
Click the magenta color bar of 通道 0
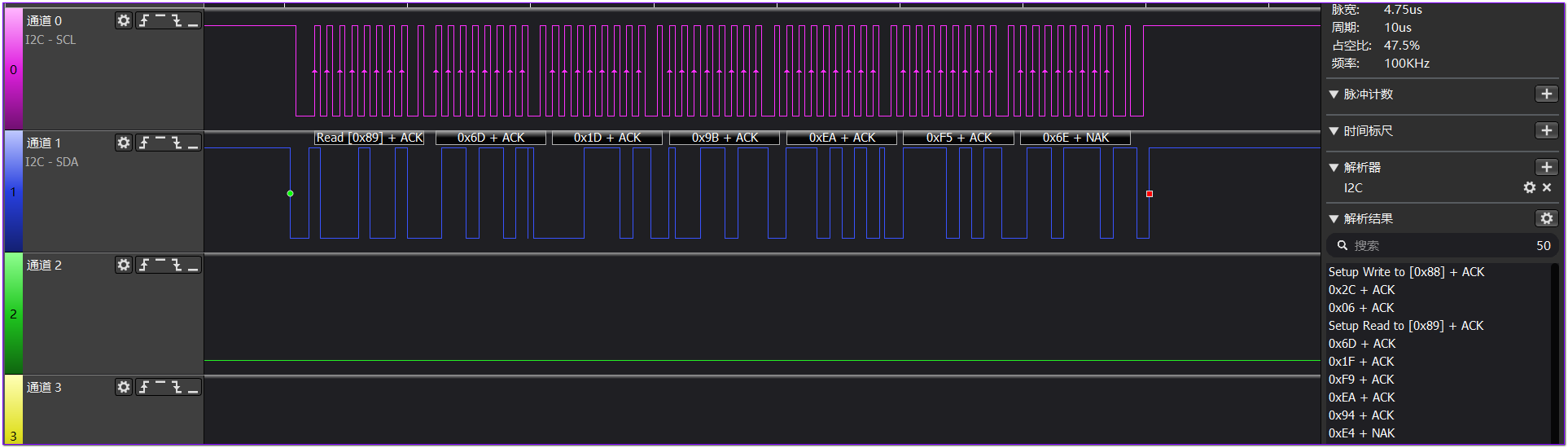click(x=13, y=69)
